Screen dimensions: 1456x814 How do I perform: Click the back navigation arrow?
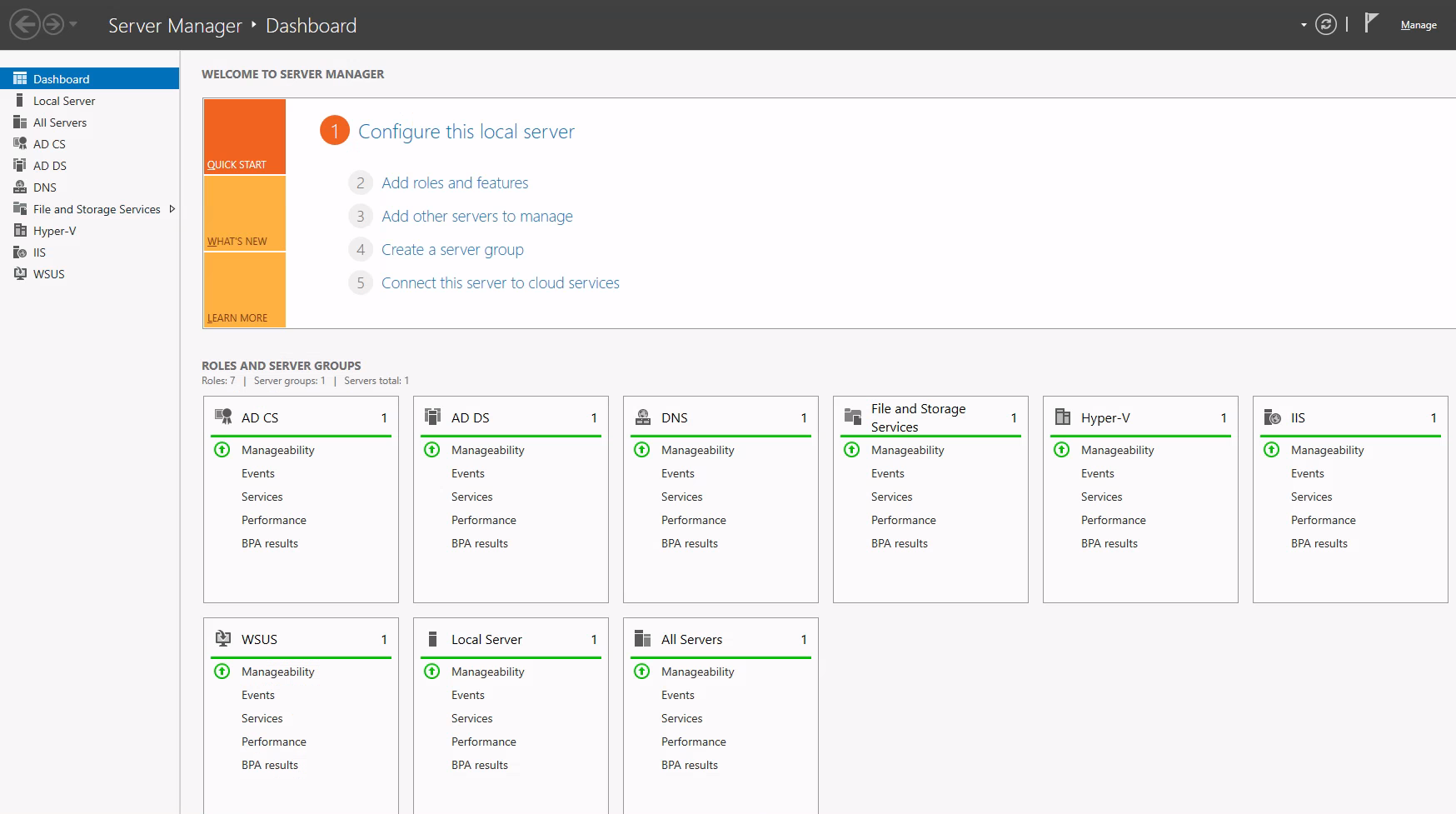pyautogui.click(x=25, y=24)
